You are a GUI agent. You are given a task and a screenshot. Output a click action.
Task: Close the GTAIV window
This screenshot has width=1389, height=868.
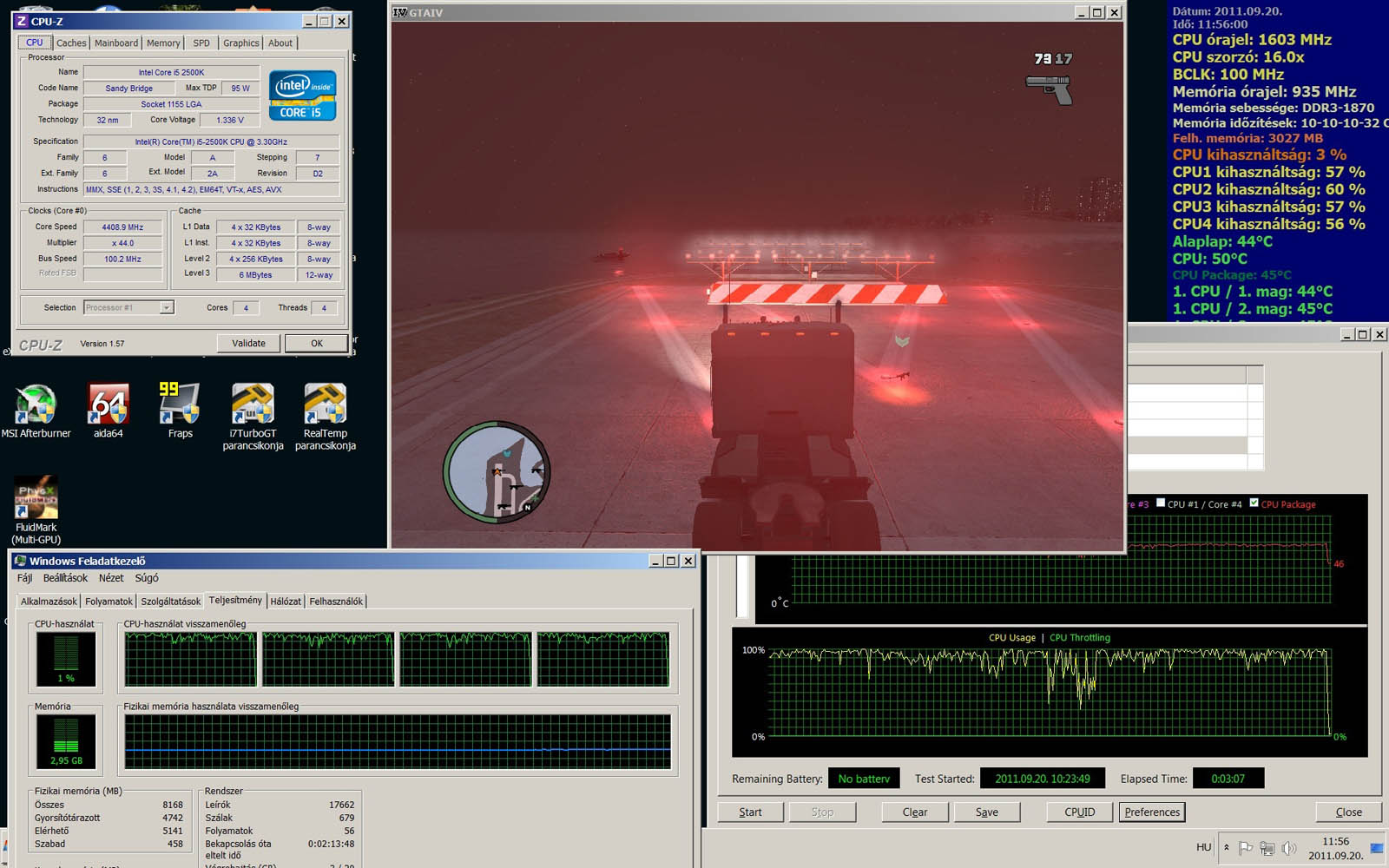tap(1115, 13)
